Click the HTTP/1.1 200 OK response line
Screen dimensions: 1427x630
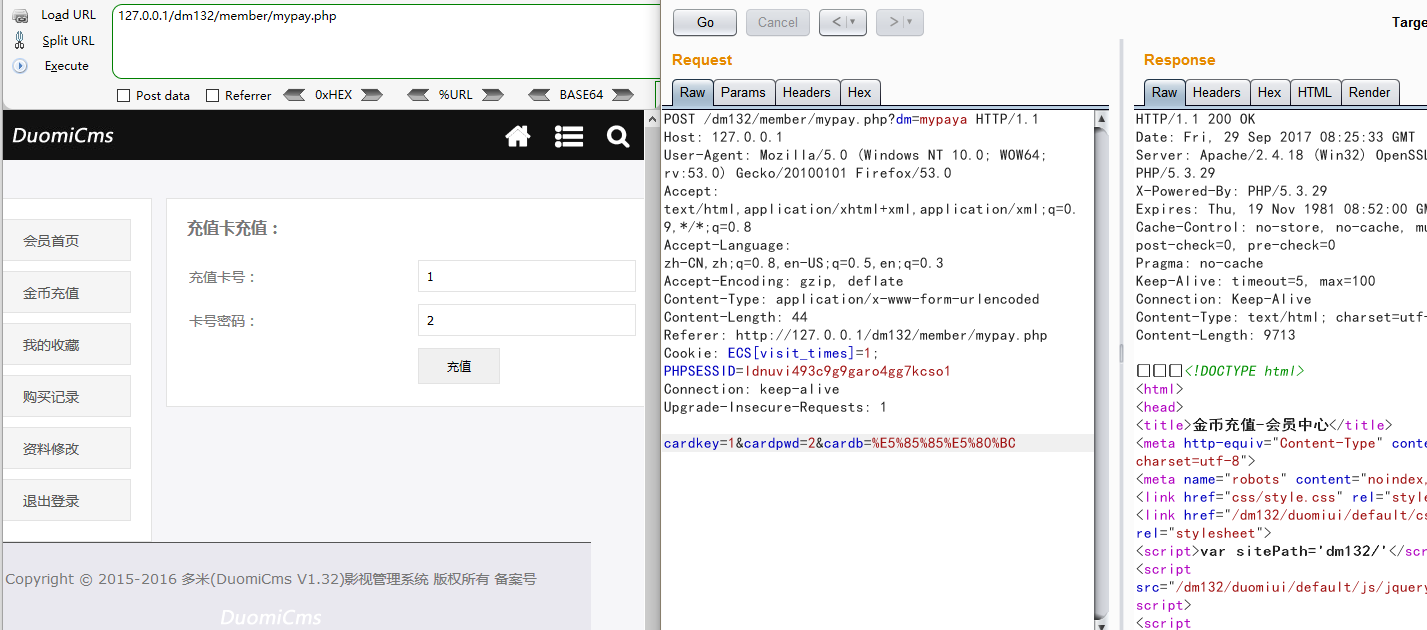[x=1195, y=119]
